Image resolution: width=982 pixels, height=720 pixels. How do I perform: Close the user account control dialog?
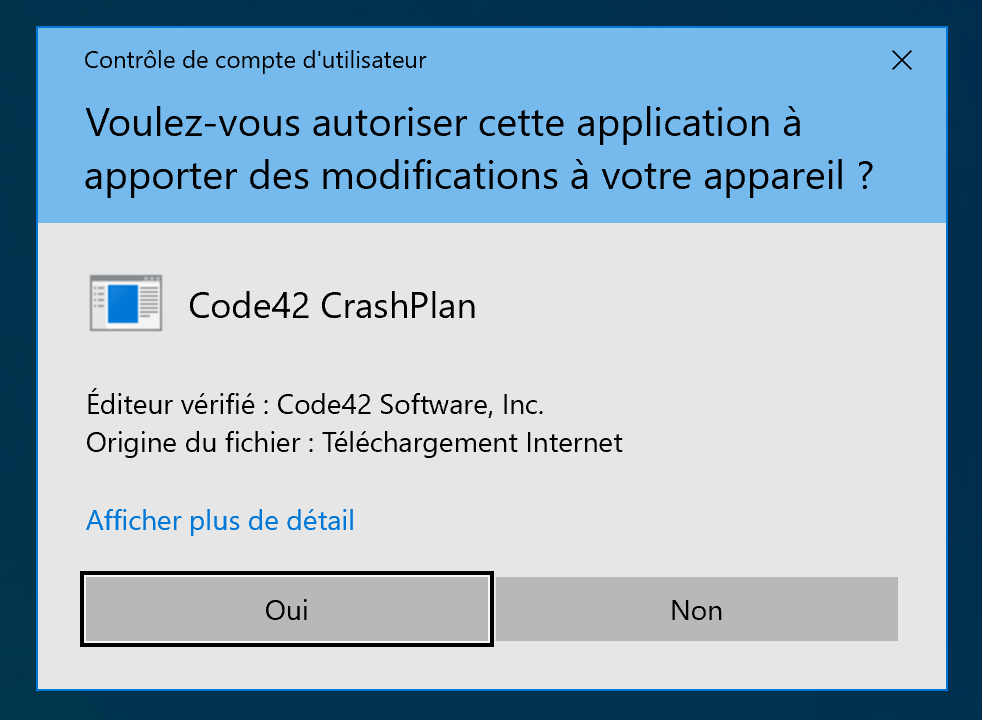pos(901,61)
